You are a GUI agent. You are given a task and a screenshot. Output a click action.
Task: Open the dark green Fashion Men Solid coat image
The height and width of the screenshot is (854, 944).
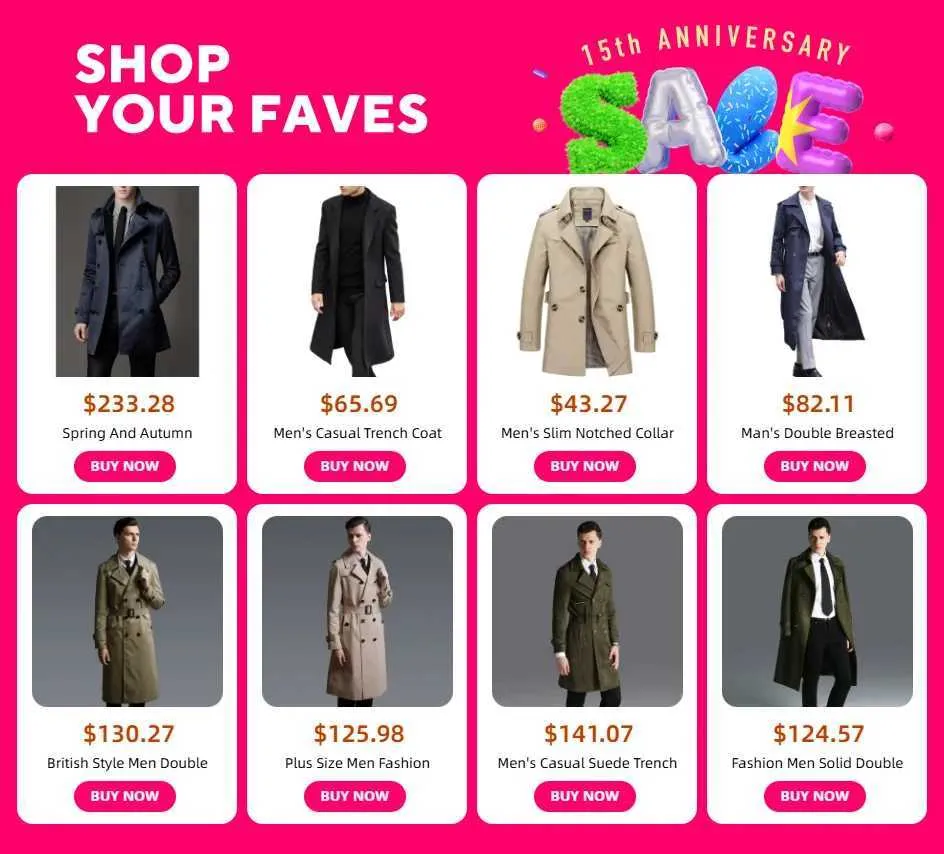click(817, 611)
